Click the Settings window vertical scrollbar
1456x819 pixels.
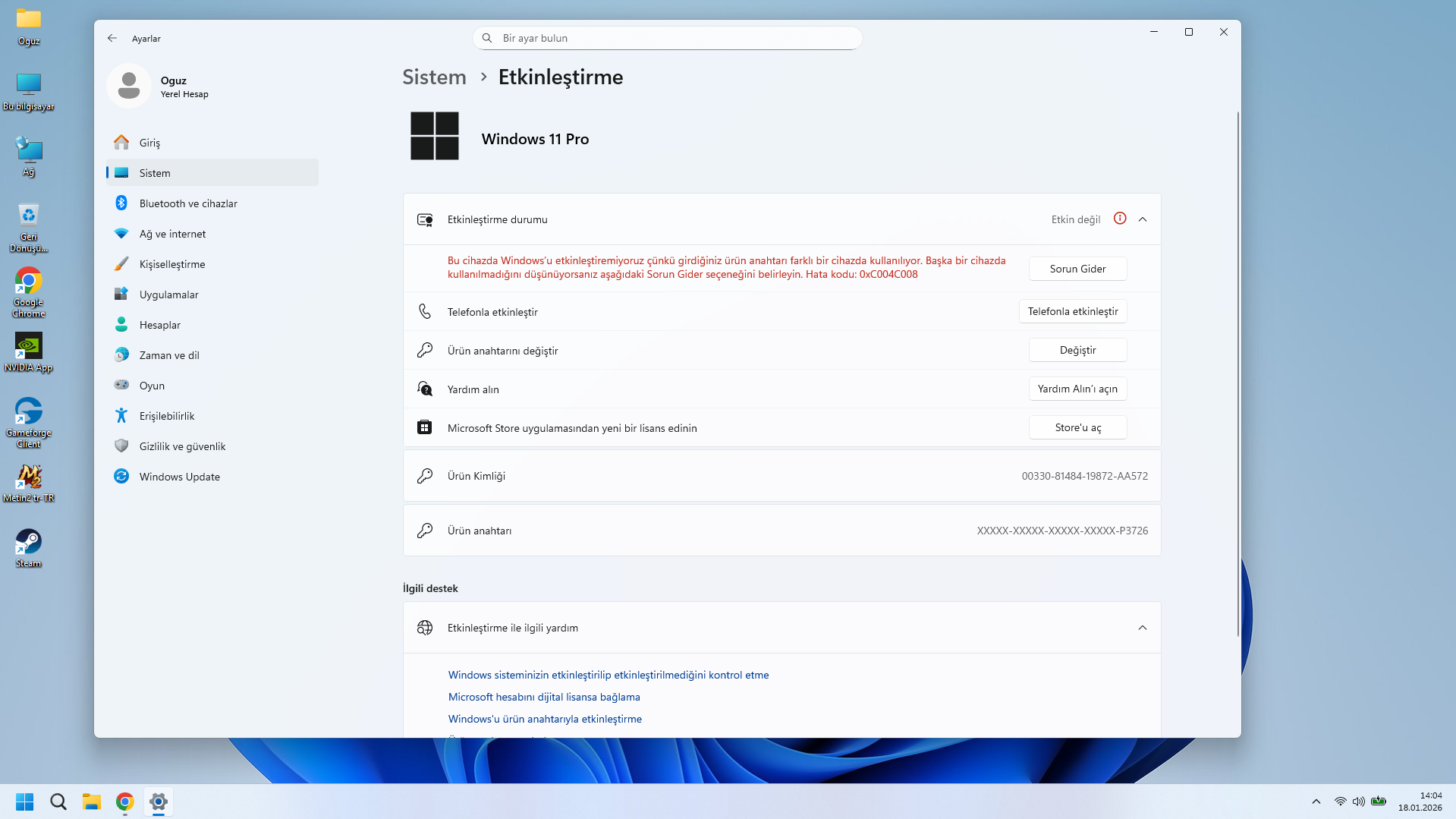[1238, 373]
